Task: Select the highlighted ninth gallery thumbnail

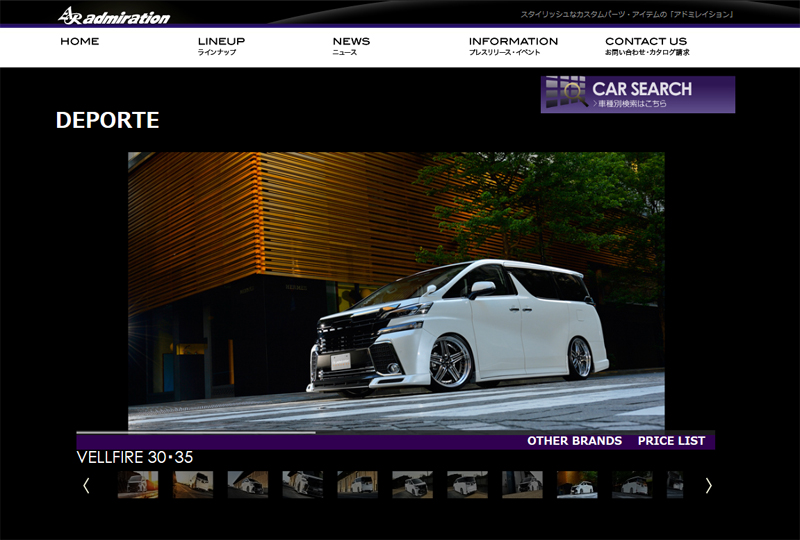Action: (577, 485)
